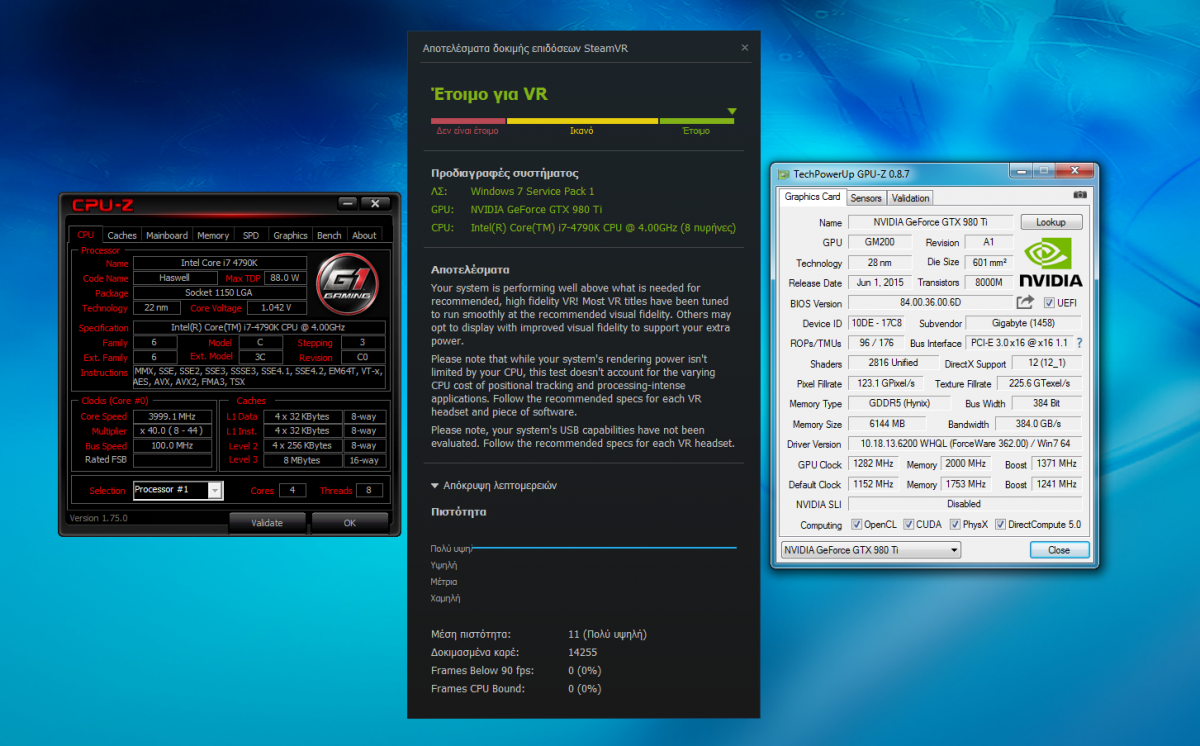Click the red not-ready segment of VR bar

coord(468,121)
